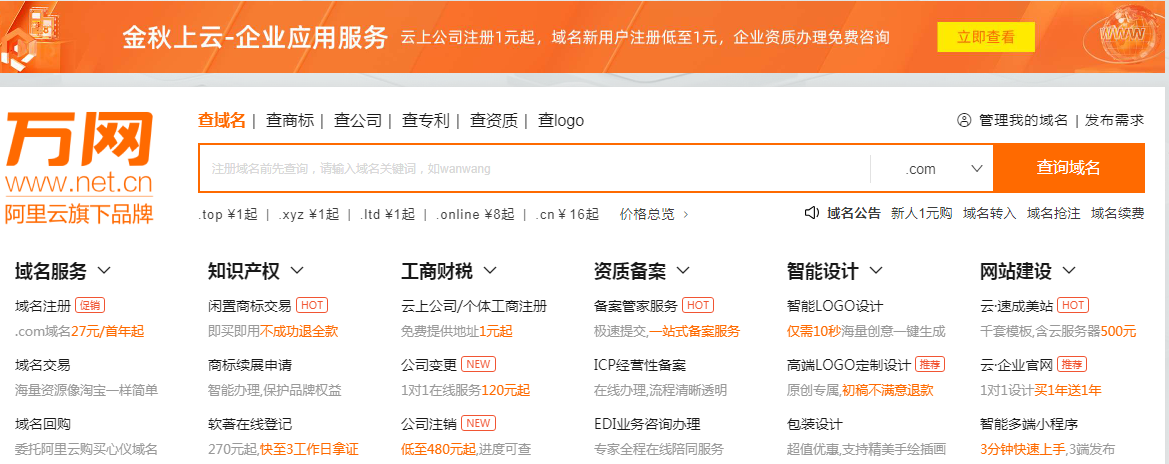The width and height of the screenshot is (1169, 464).
Task: Switch to the 查商标 tab
Action: coord(290,120)
